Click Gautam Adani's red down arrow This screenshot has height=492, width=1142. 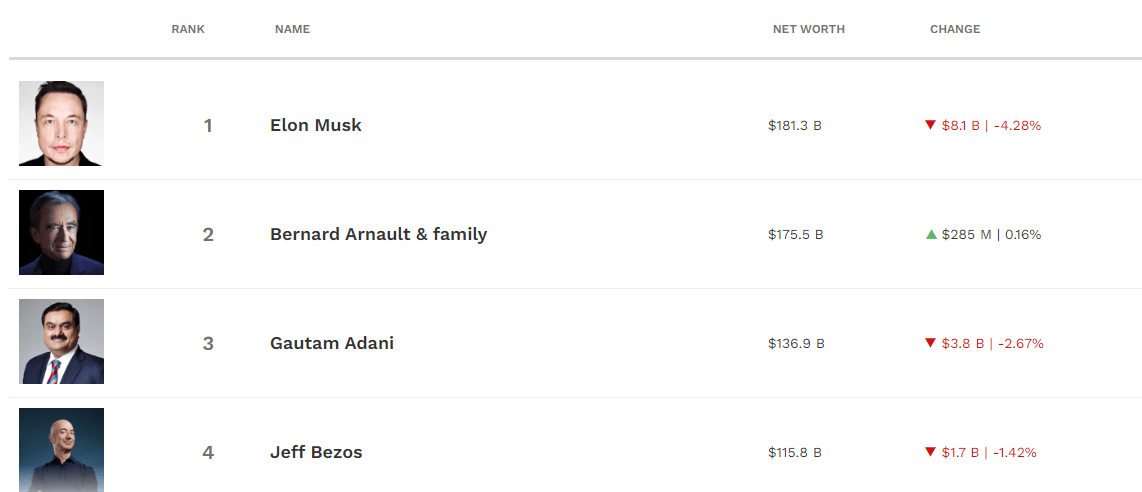(930, 344)
